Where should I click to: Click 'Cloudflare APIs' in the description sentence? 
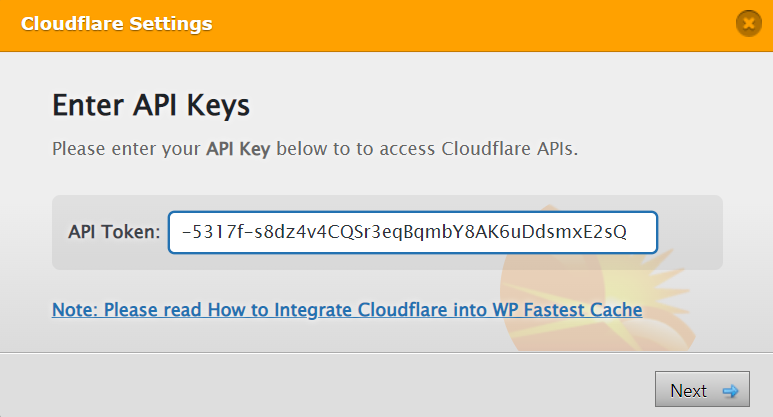click(509, 149)
